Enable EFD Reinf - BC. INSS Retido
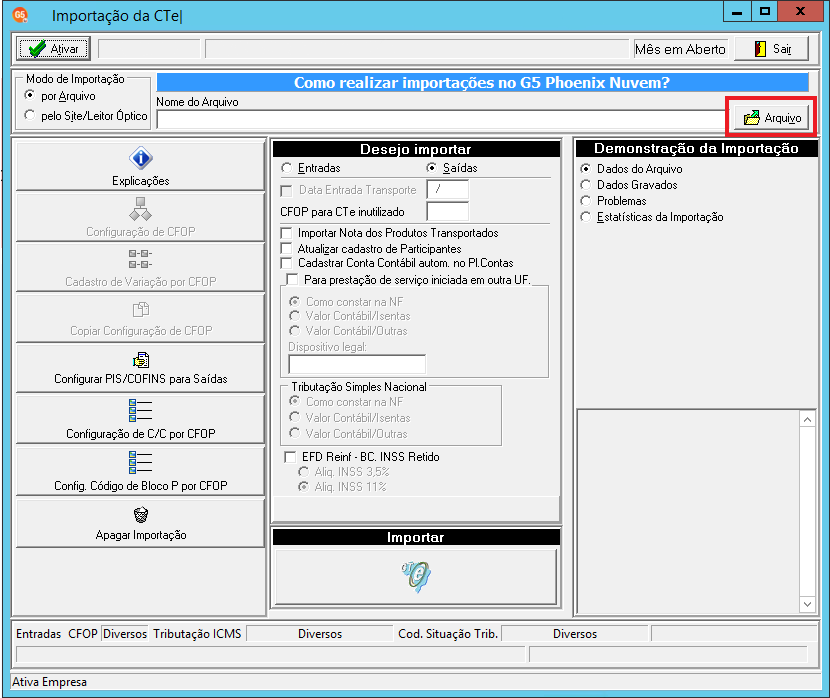This screenshot has height=698, width=830. pos(290,457)
